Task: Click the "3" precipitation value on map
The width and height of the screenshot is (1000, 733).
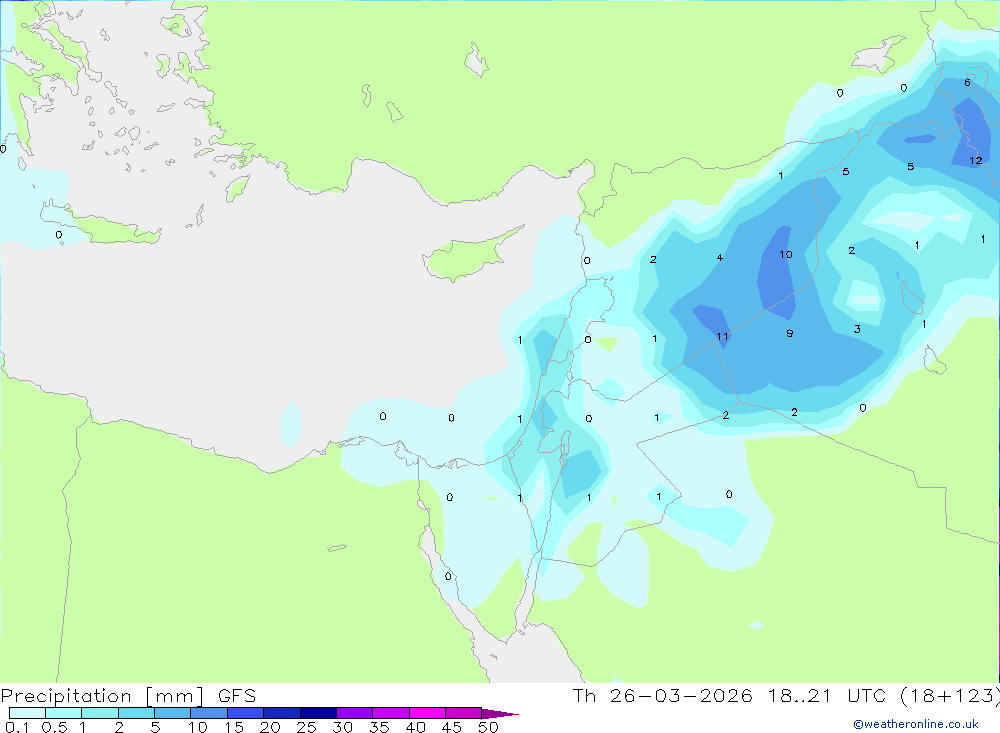Action: coord(857,329)
